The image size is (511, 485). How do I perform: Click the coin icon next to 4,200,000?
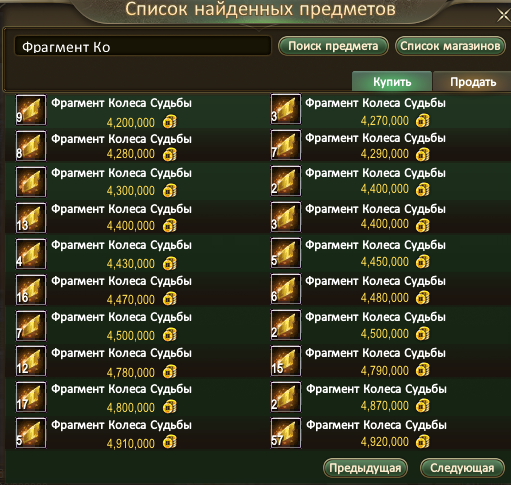(170, 122)
